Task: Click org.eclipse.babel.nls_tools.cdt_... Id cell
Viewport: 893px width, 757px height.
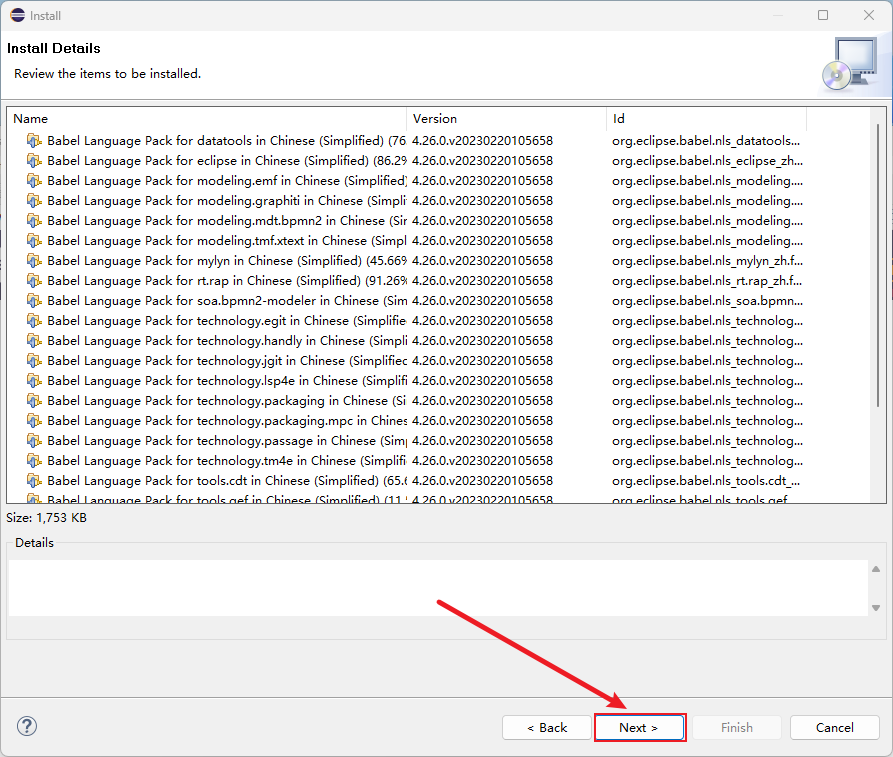Action: click(x=706, y=481)
